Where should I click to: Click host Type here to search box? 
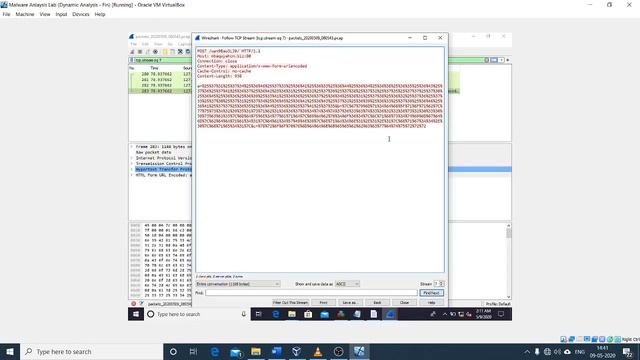(x=91, y=351)
